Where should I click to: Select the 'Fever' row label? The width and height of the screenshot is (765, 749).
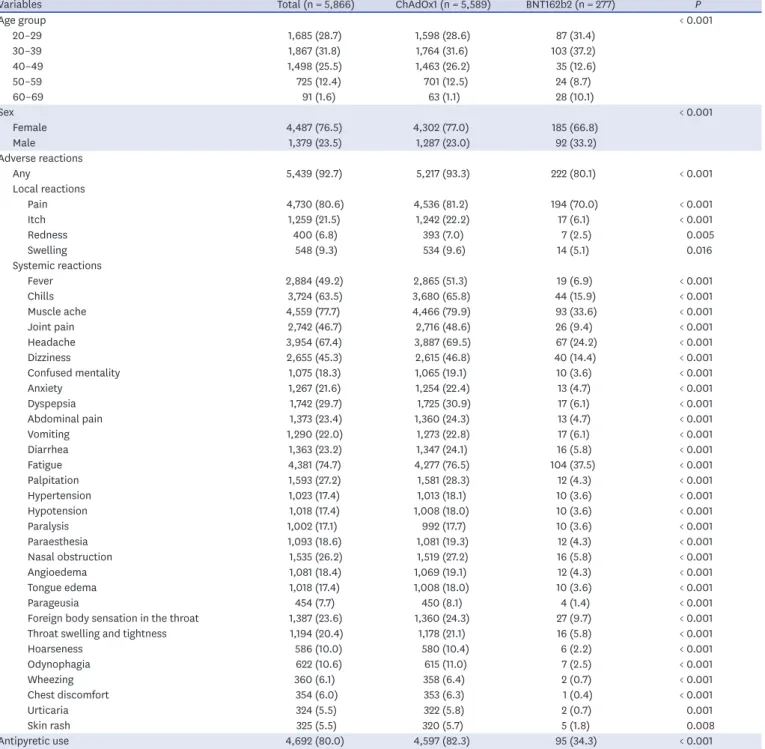pyautogui.click(x=40, y=281)
